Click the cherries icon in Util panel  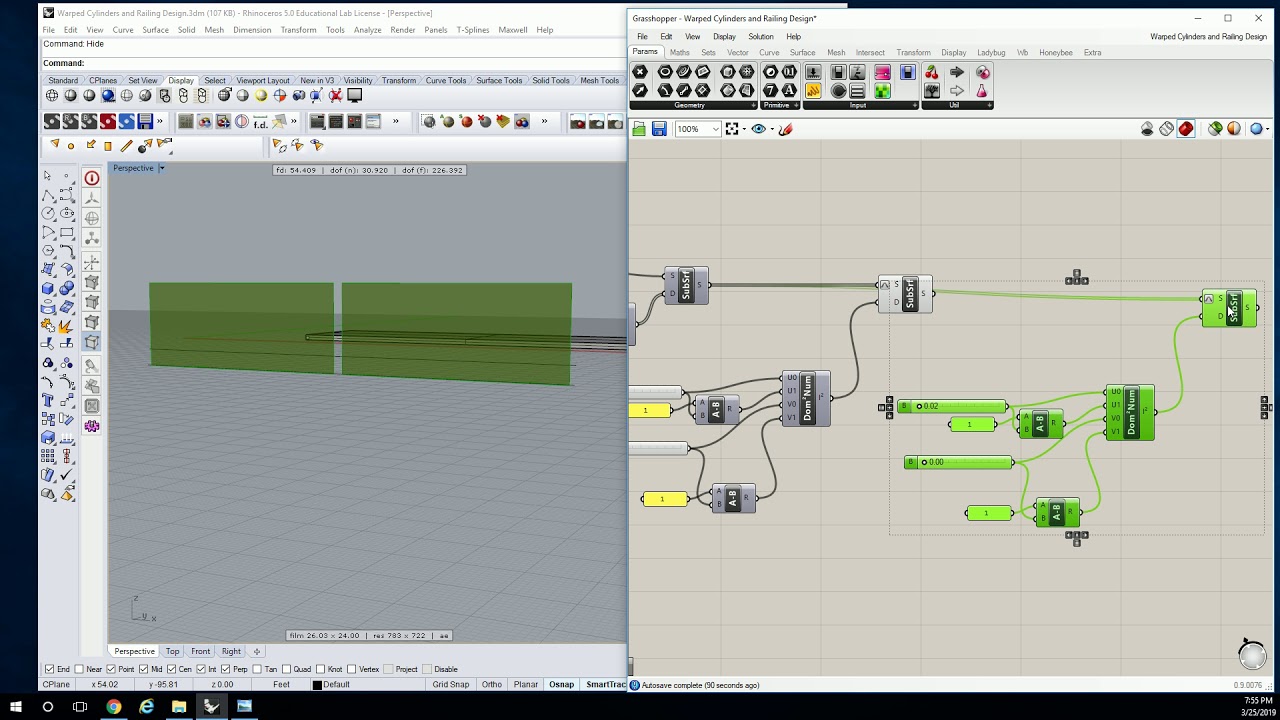pos(932,72)
